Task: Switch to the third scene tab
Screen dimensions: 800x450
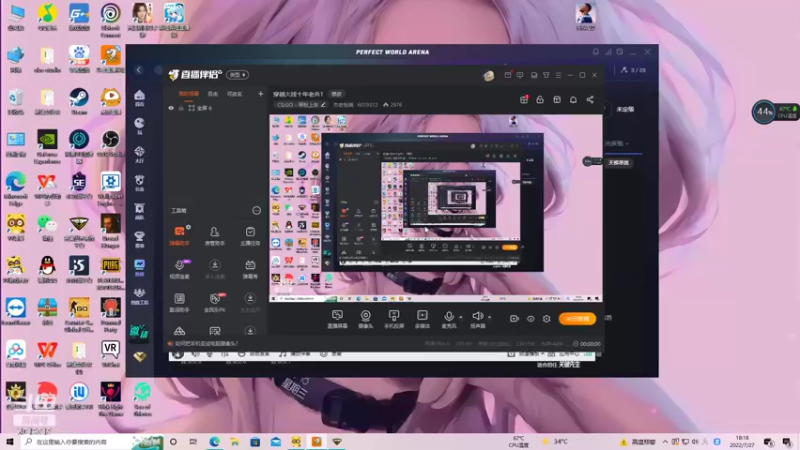Action: [x=234, y=94]
